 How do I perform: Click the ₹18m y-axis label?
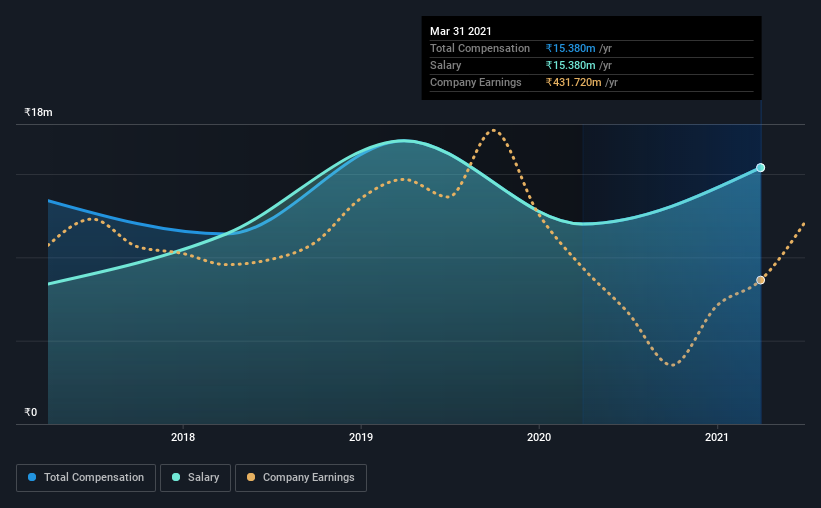pyautogui.click(x=38, y=112)
